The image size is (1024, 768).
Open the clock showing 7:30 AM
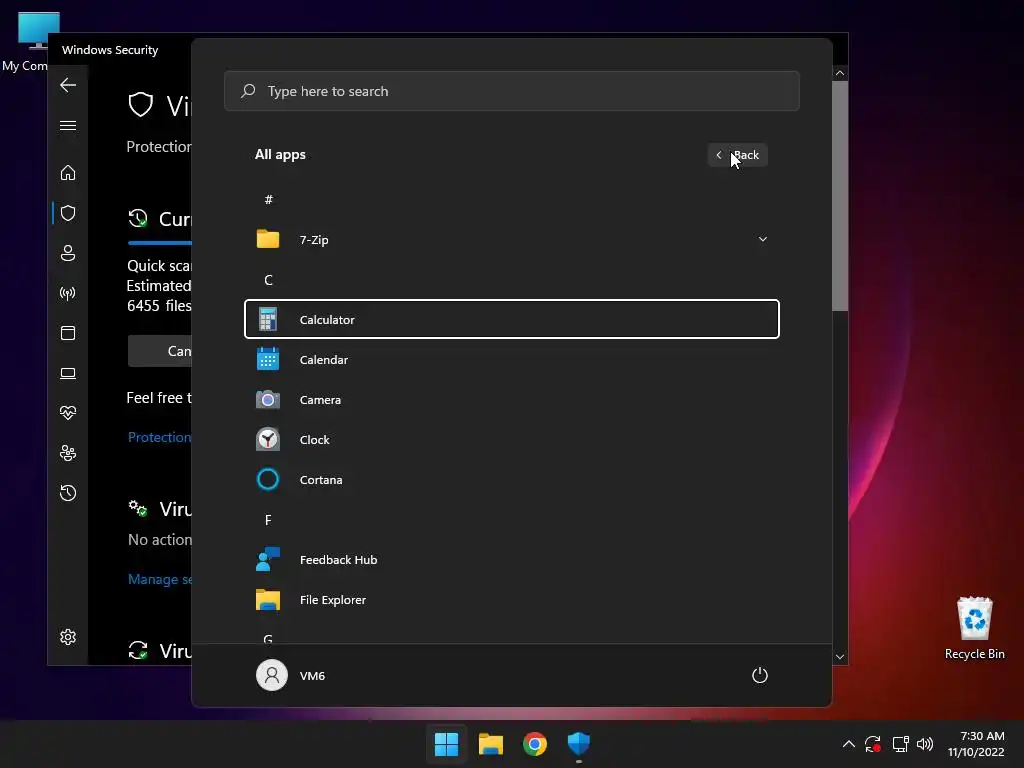(976, 744)
